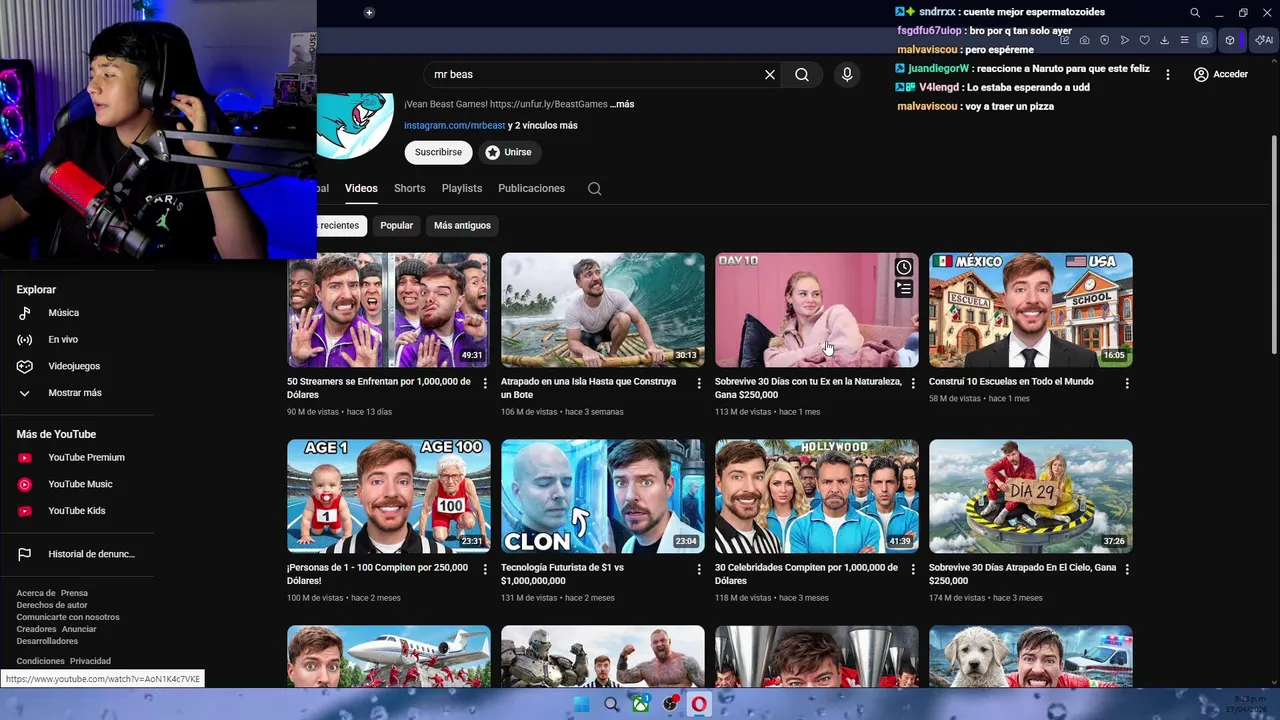Image resolution: width=1280 pixels, height=720 pixels.
Task: Open Opera AI assistant button
Action: click(x=1264, y=40)
